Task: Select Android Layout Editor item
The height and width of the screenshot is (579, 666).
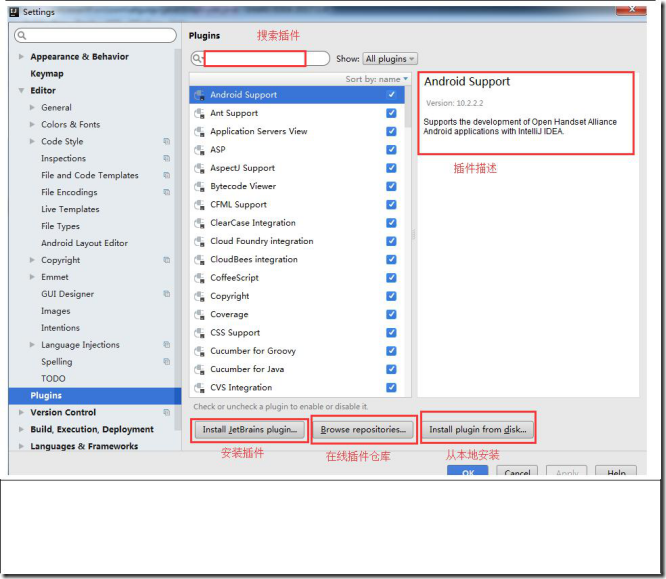Action: (x=84, y=243)
